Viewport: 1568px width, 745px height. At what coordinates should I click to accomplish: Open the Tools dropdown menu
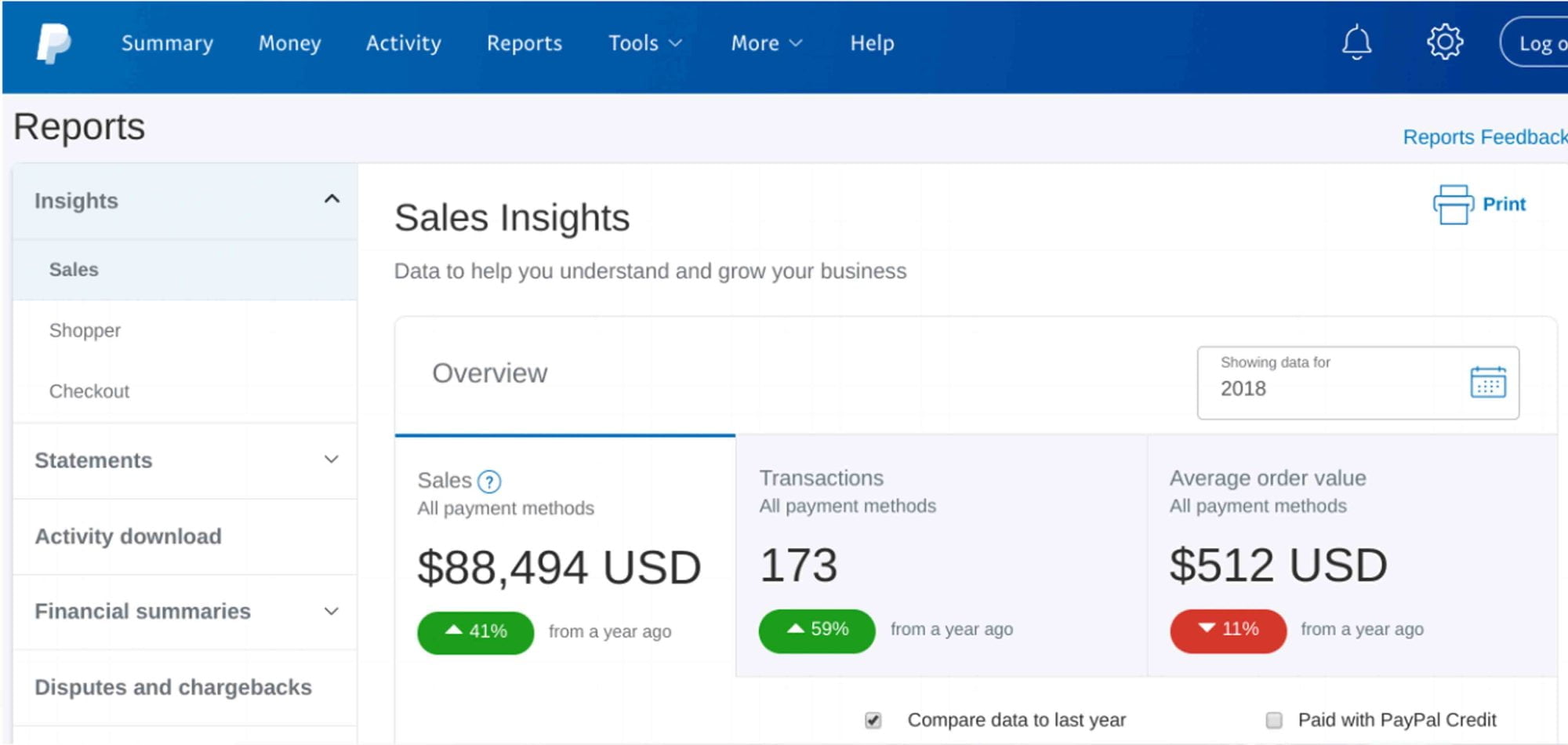(645, 43)
